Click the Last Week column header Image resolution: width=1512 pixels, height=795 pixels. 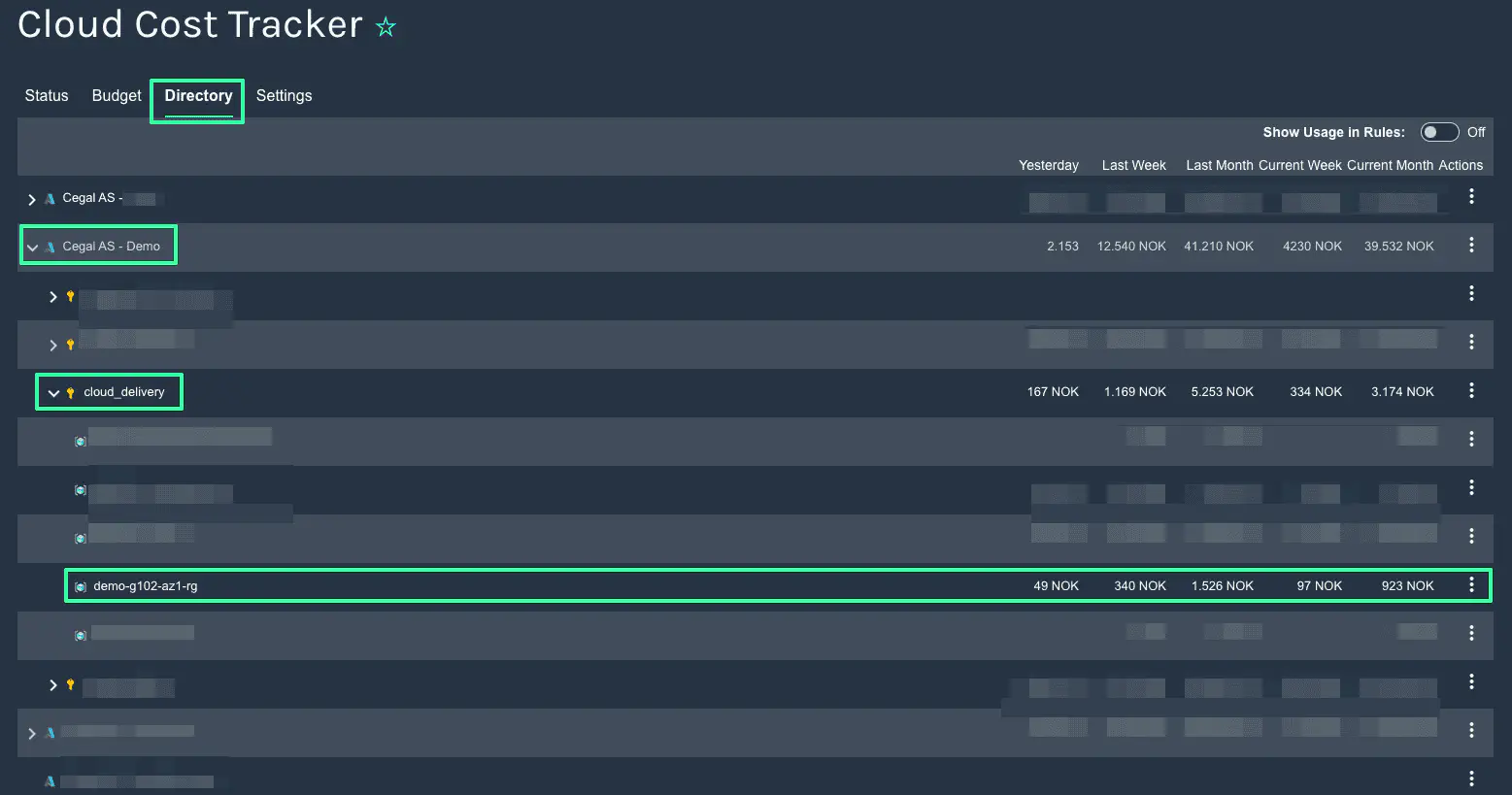(x=1133, y=165)
